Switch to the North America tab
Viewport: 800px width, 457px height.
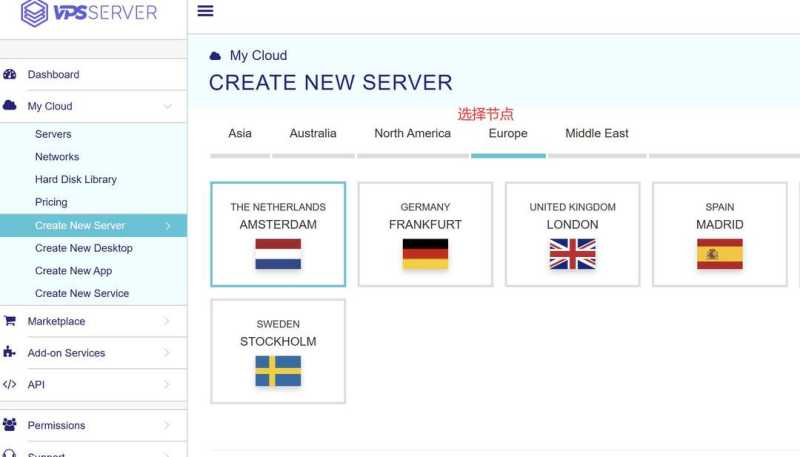pyautogui.click(x=412, y=133)
